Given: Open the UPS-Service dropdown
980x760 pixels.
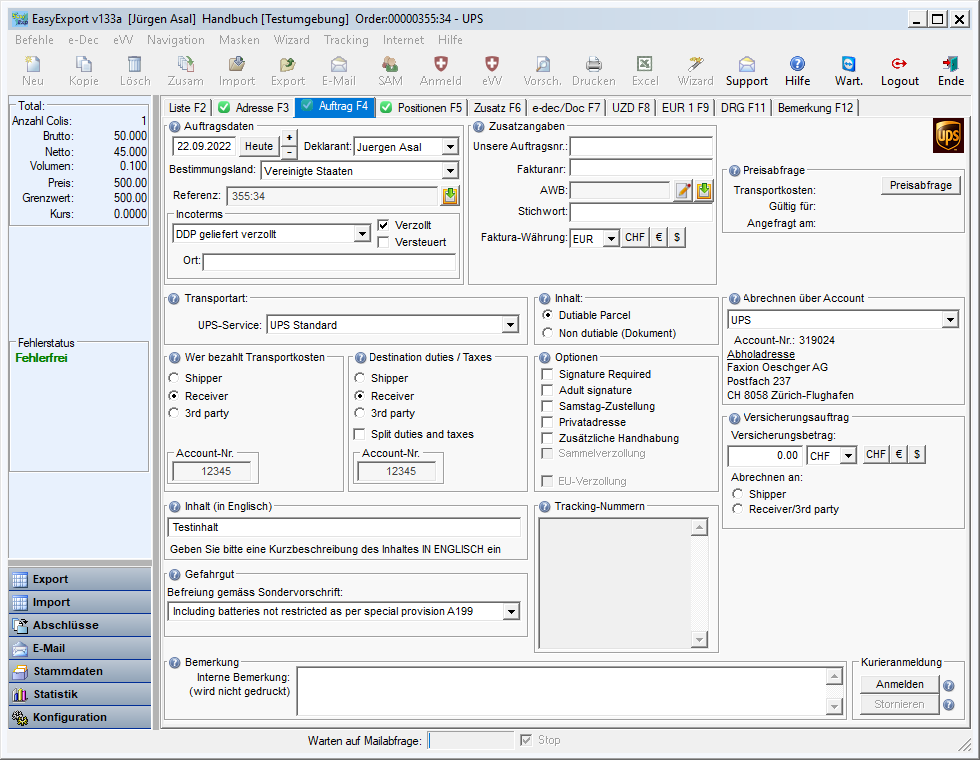Looking at the screenshot, I should [x=510, y=325].
